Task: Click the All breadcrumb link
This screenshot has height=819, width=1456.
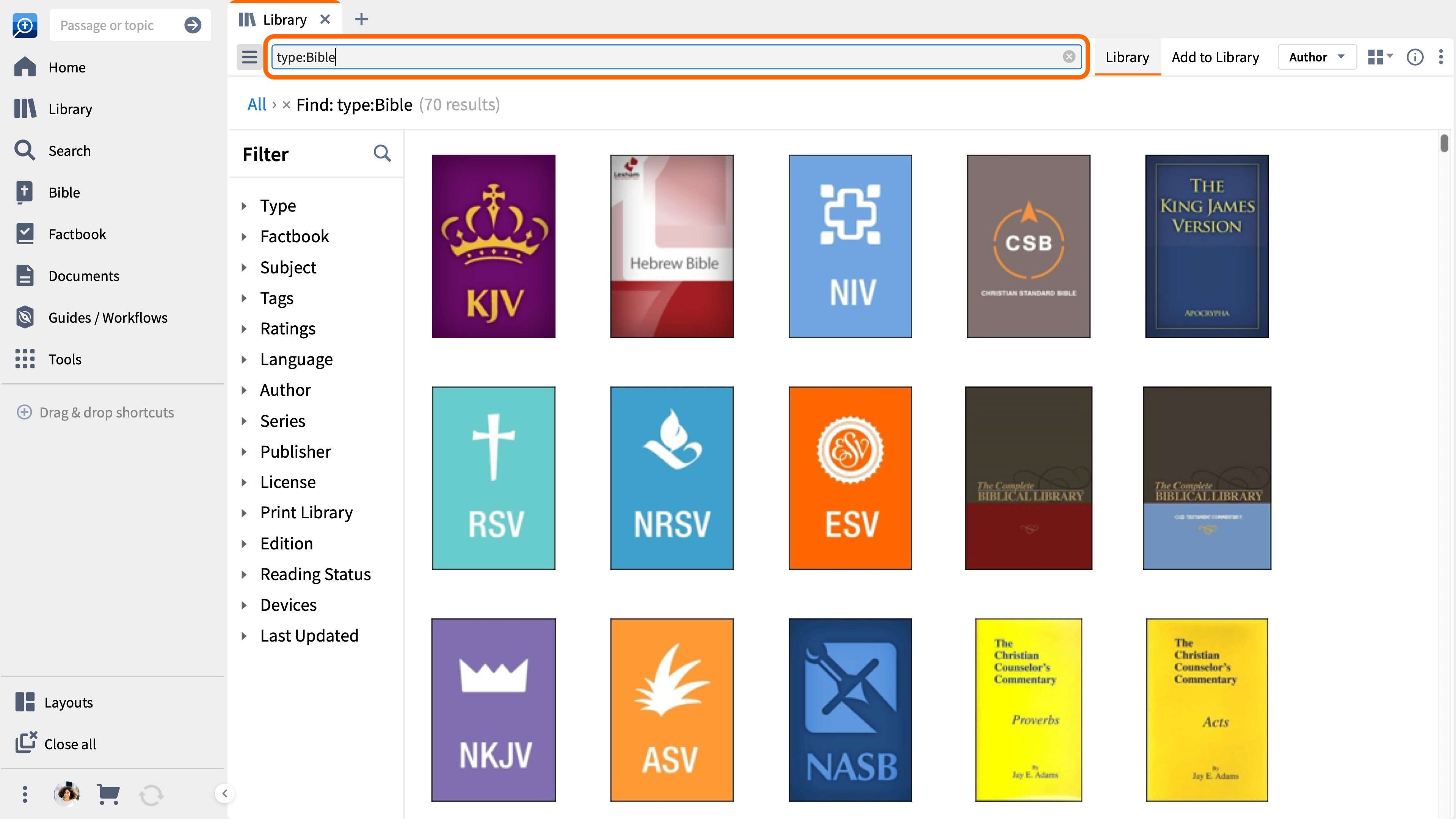Action: click(257, 105)
